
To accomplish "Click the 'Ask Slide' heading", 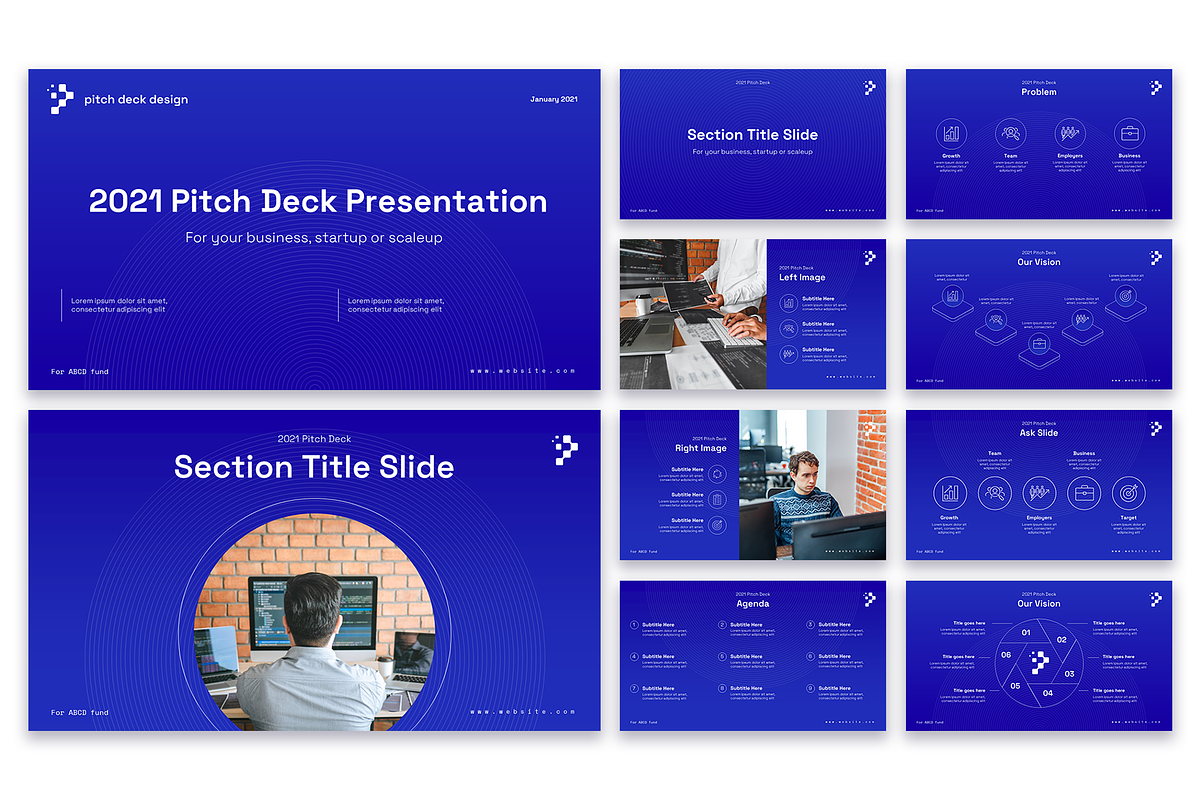I will [x=1039, y=433].
